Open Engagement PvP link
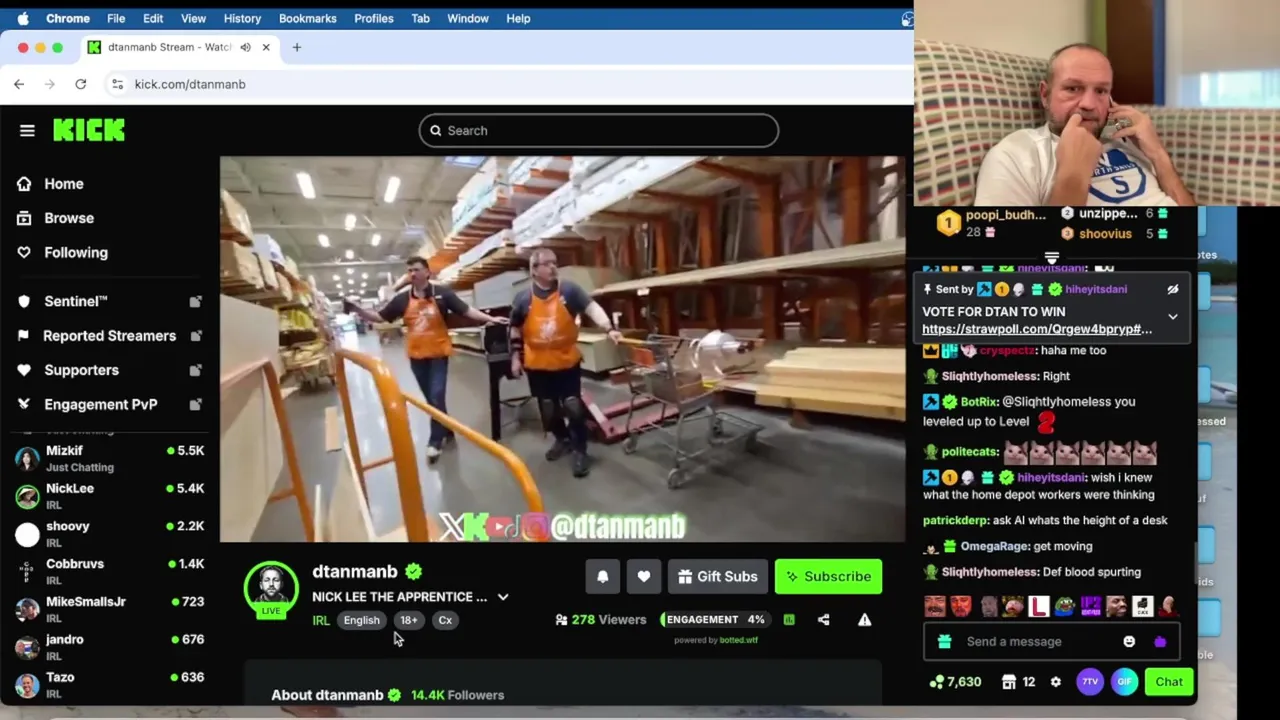Image resolution: width=1280 pixels, height=720 pixels. pyautogui.click(x=110, y=404)
